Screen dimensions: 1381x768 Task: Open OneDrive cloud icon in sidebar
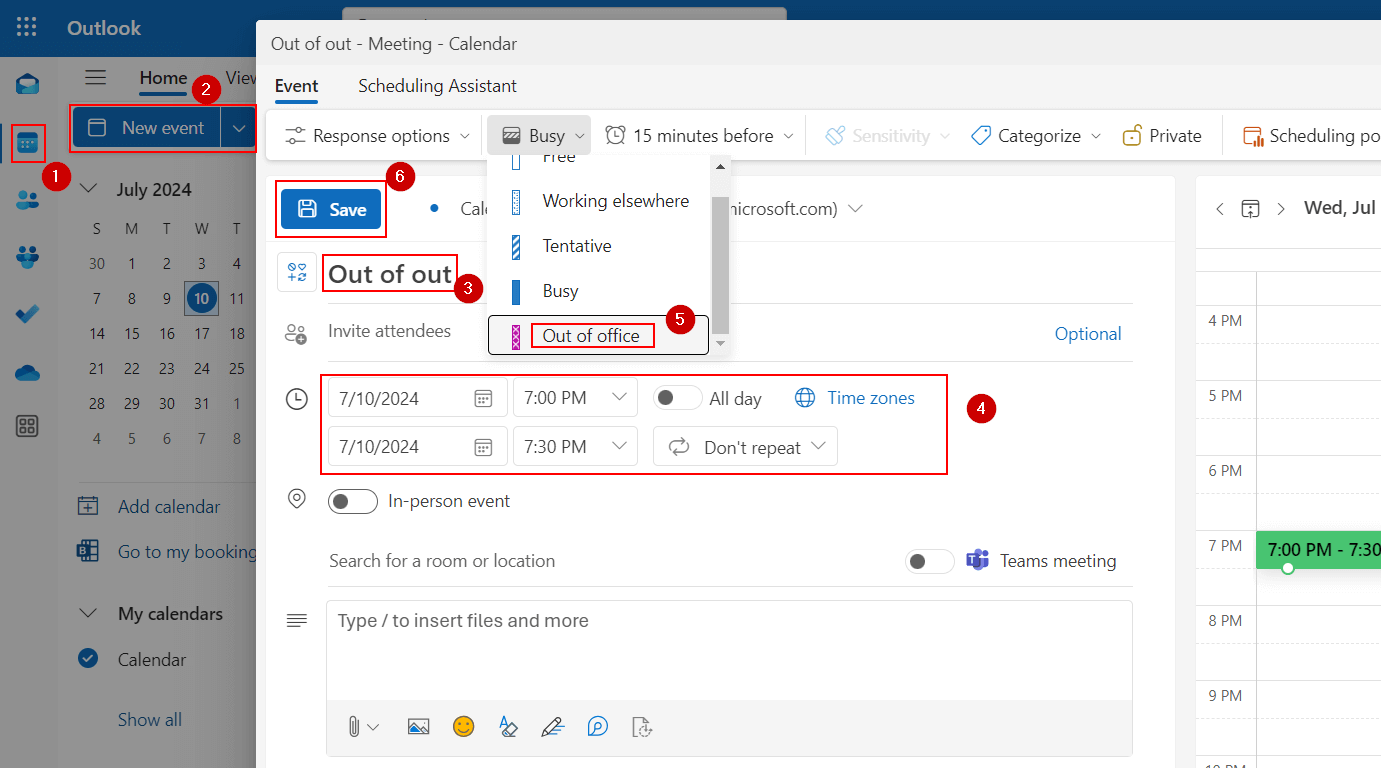pyautogui.click(x=28, y=372)
